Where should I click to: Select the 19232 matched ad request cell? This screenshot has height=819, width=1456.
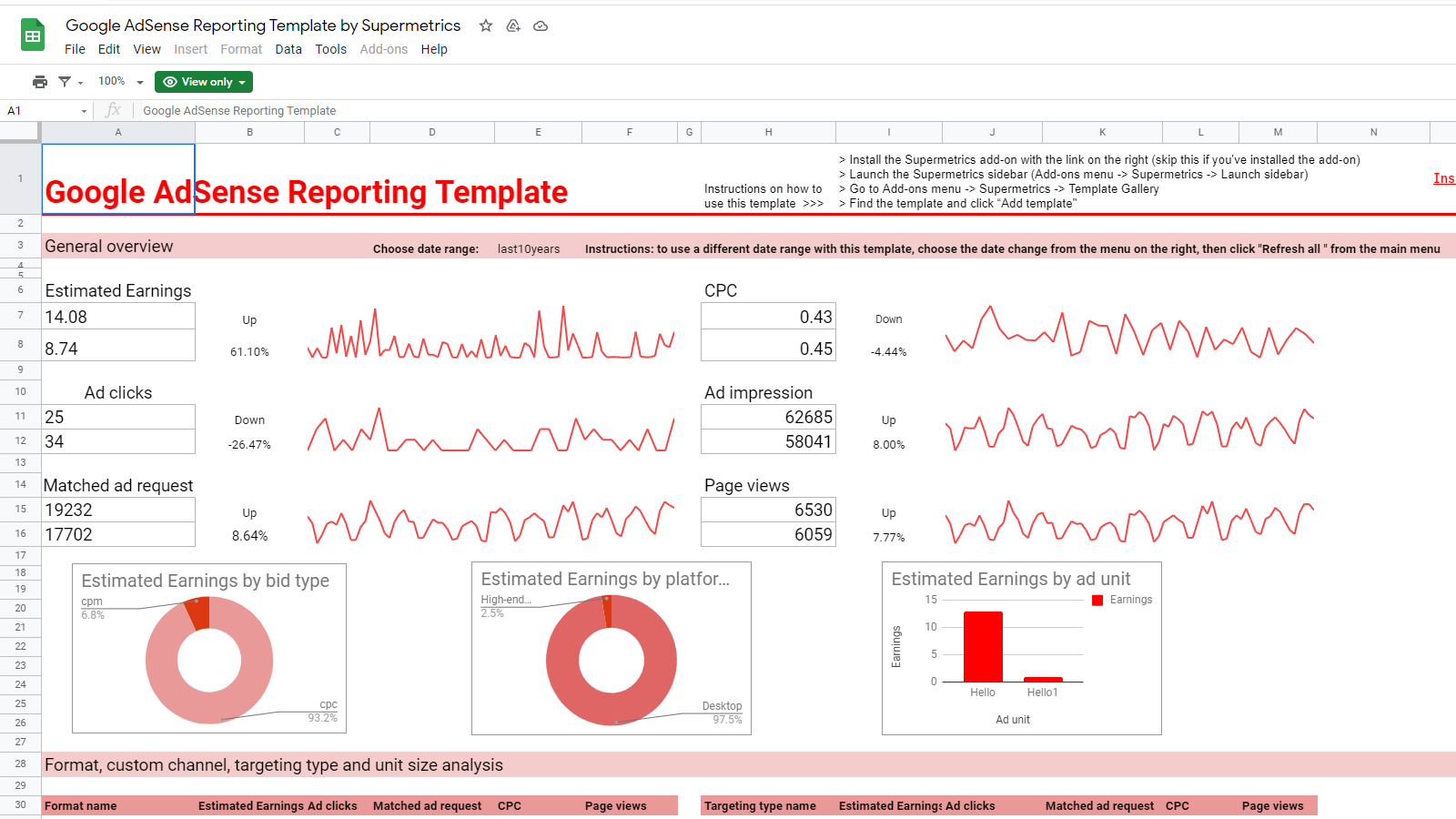(118, 510)
